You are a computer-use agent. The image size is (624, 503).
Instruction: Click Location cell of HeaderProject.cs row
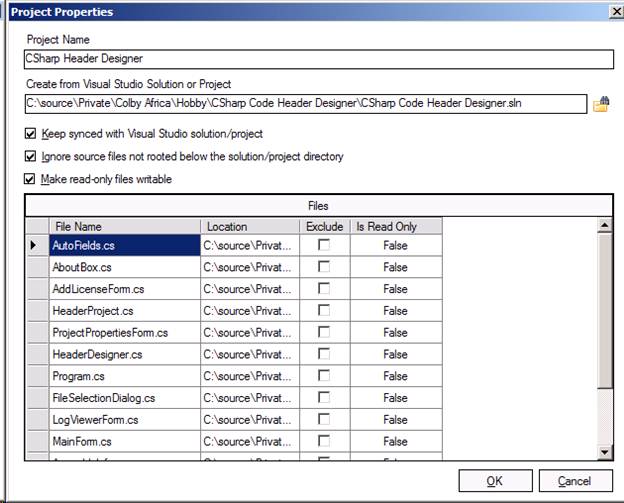[250, 311]
